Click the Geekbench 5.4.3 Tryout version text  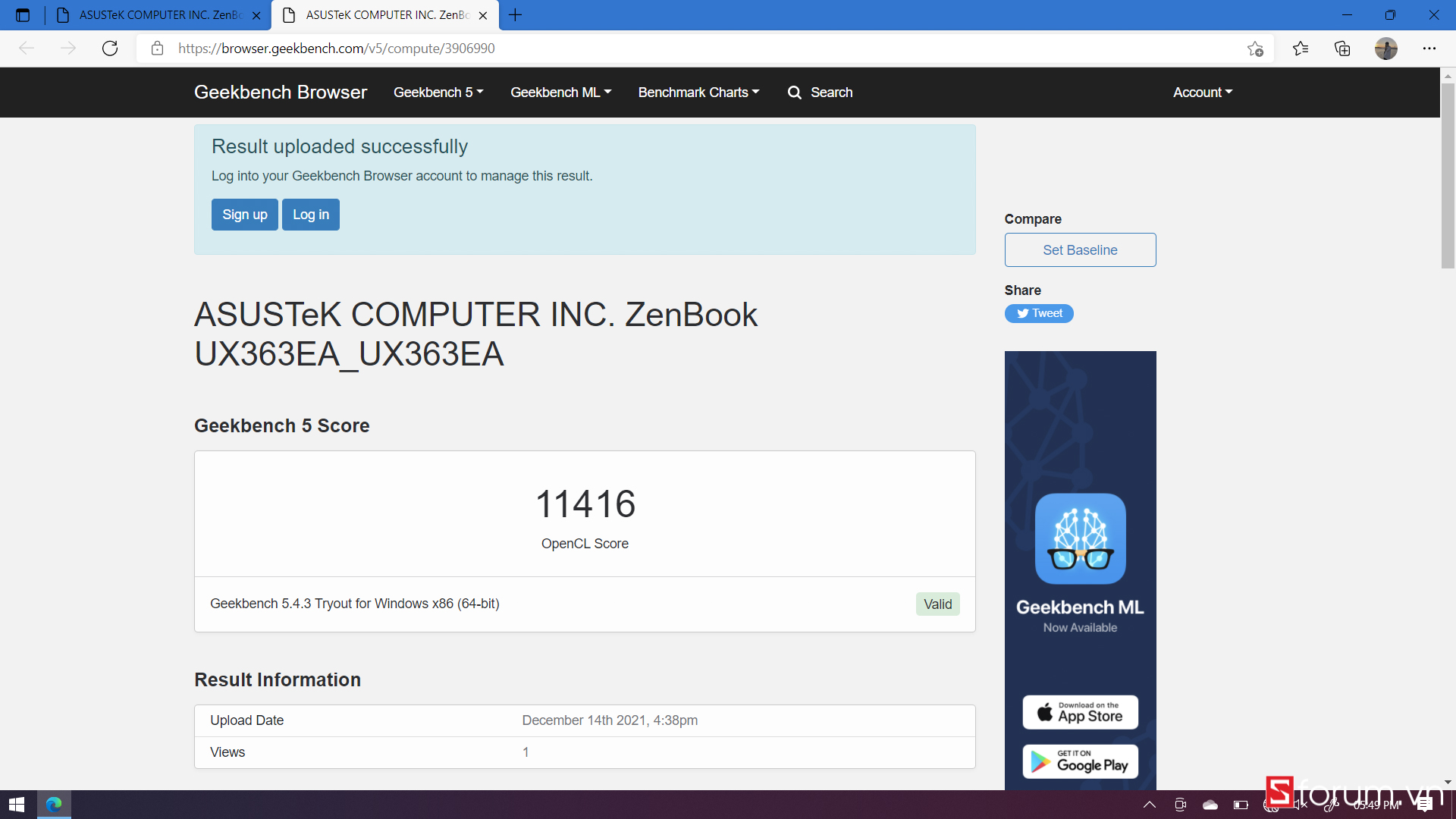pyautogui.click(x=355, y=604)
